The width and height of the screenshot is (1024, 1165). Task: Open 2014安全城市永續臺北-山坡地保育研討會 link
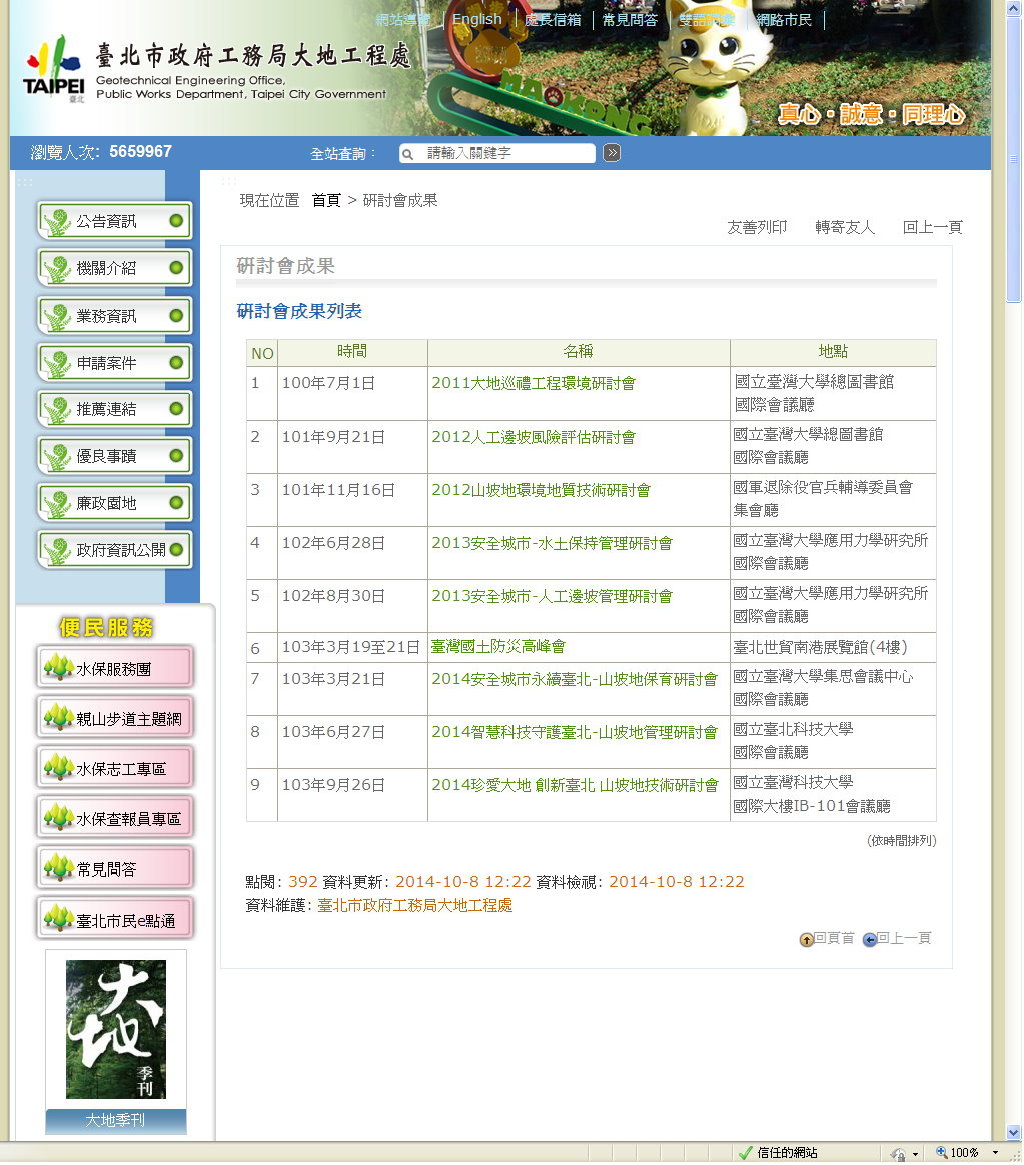574,679
